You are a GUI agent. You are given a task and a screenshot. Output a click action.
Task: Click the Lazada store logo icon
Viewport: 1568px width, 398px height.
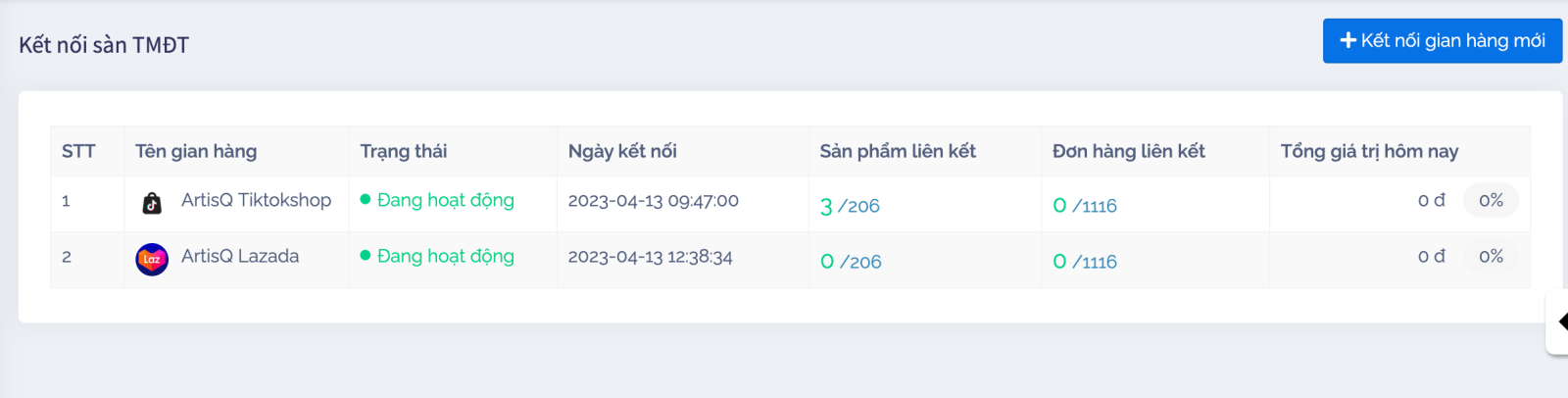pyautogui.click(x=152, y=260)
